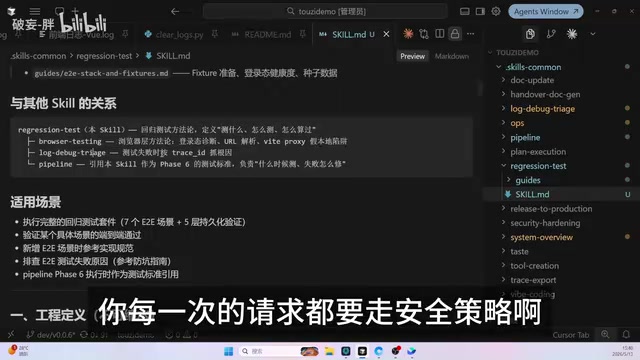Open changes compare icon in editor toolbar
The image size is (640, 360).
point(424,34)
